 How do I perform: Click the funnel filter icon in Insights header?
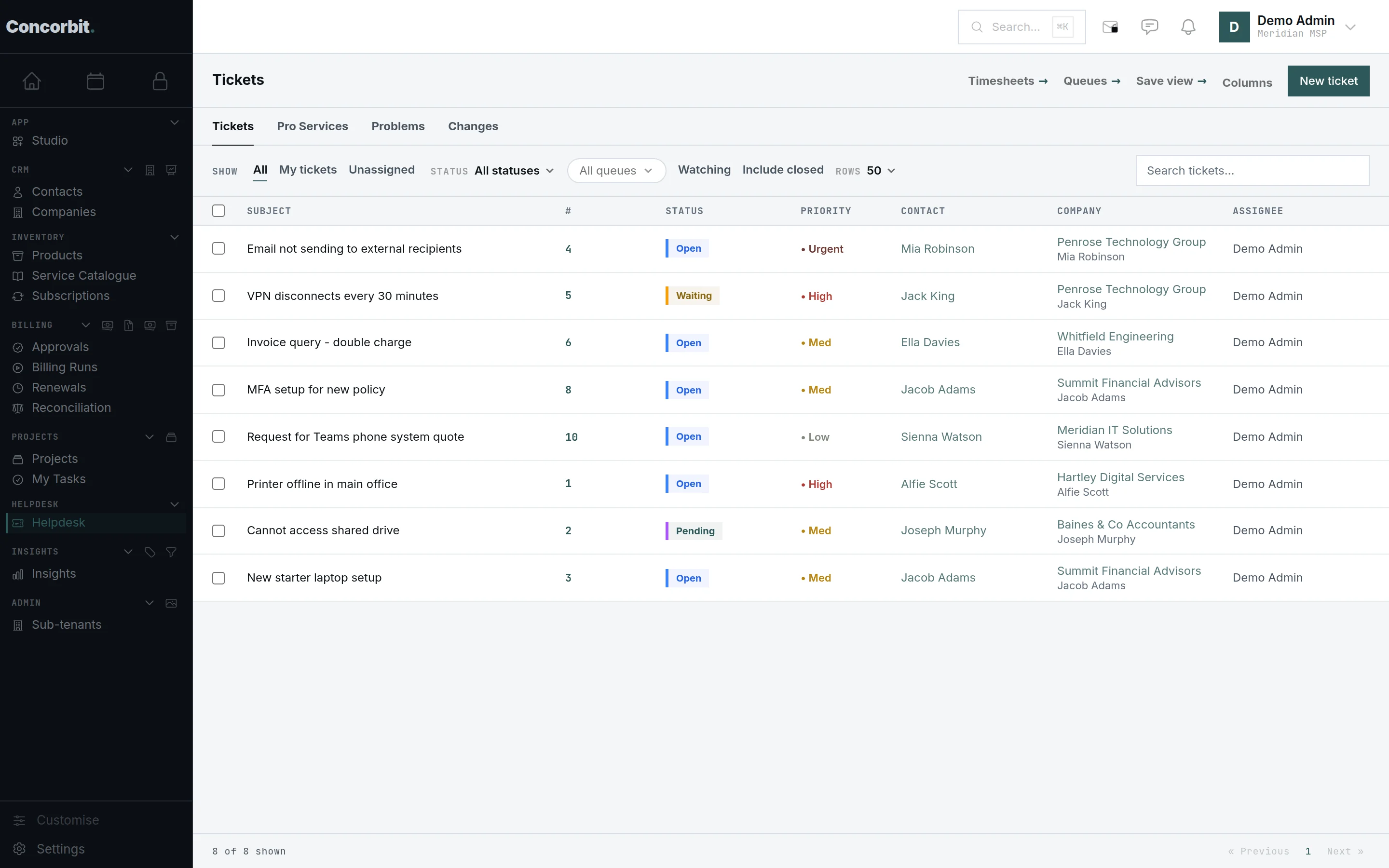point(171,552)
